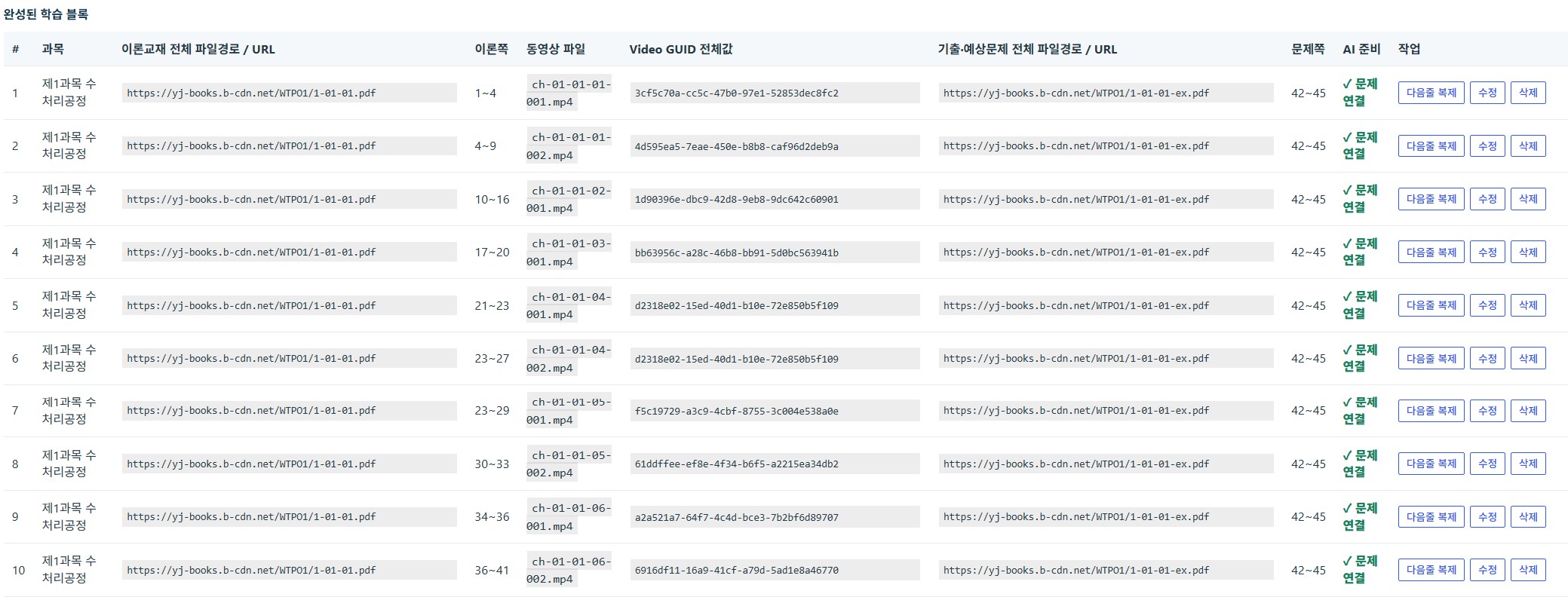Click 삭제 button in row 3
The height and width of the screenshot is (600, 1568).
coord(1528,199)
